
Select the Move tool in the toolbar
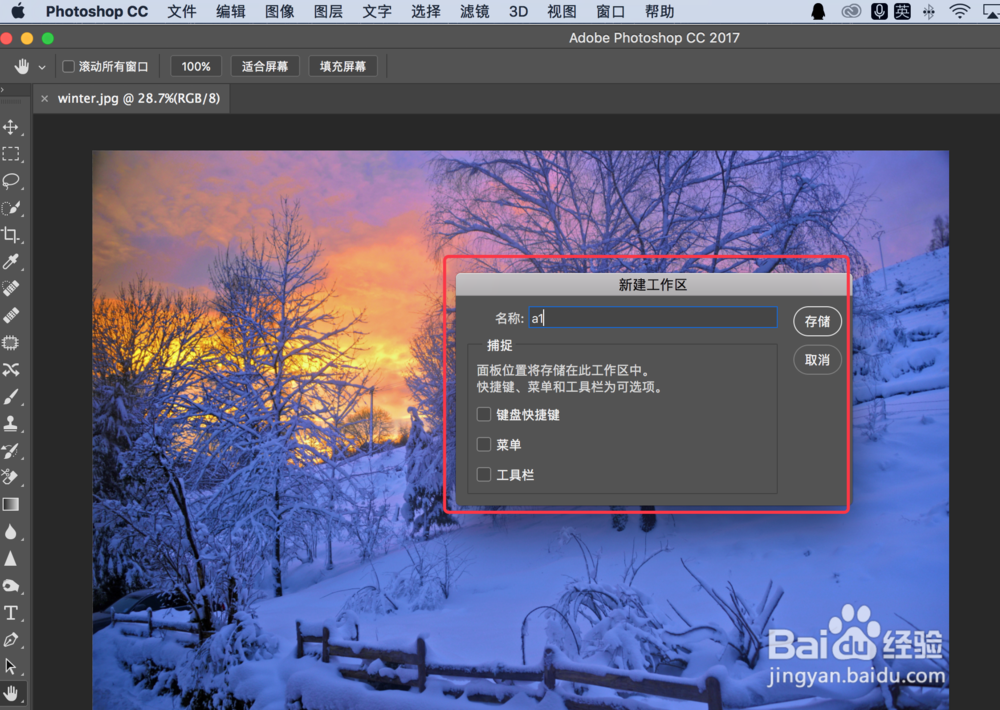[13, 127]
